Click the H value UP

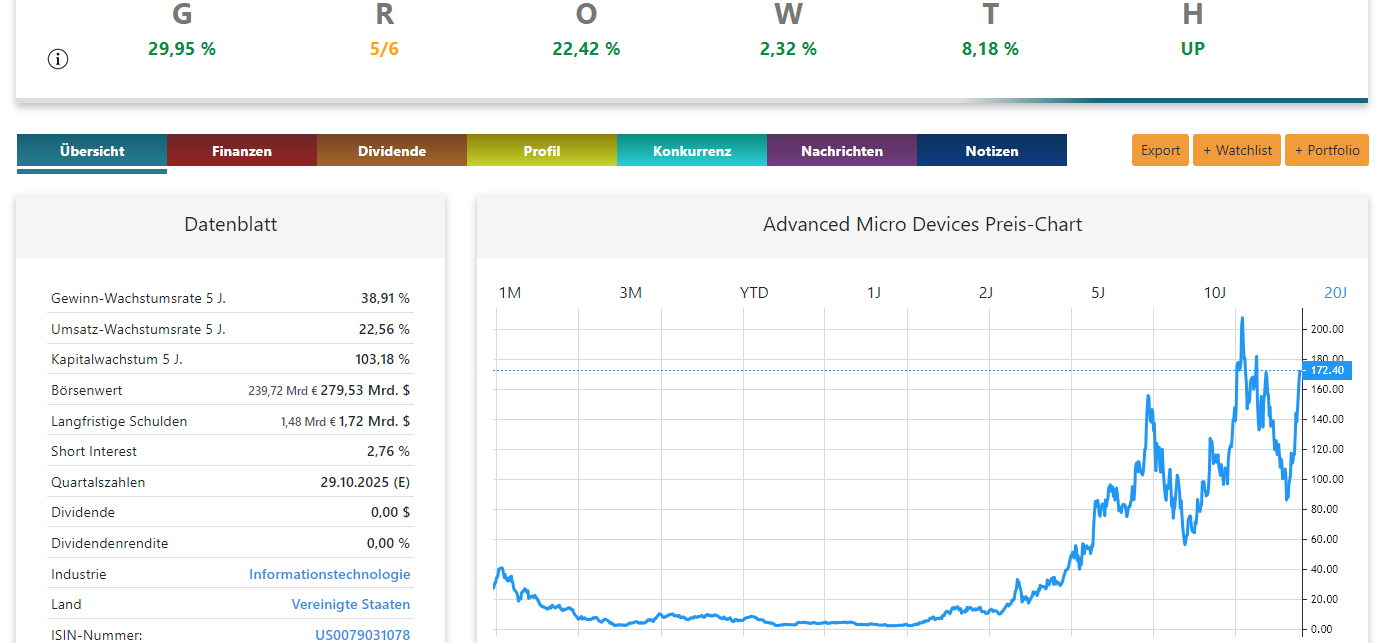tap(1192, 48)
